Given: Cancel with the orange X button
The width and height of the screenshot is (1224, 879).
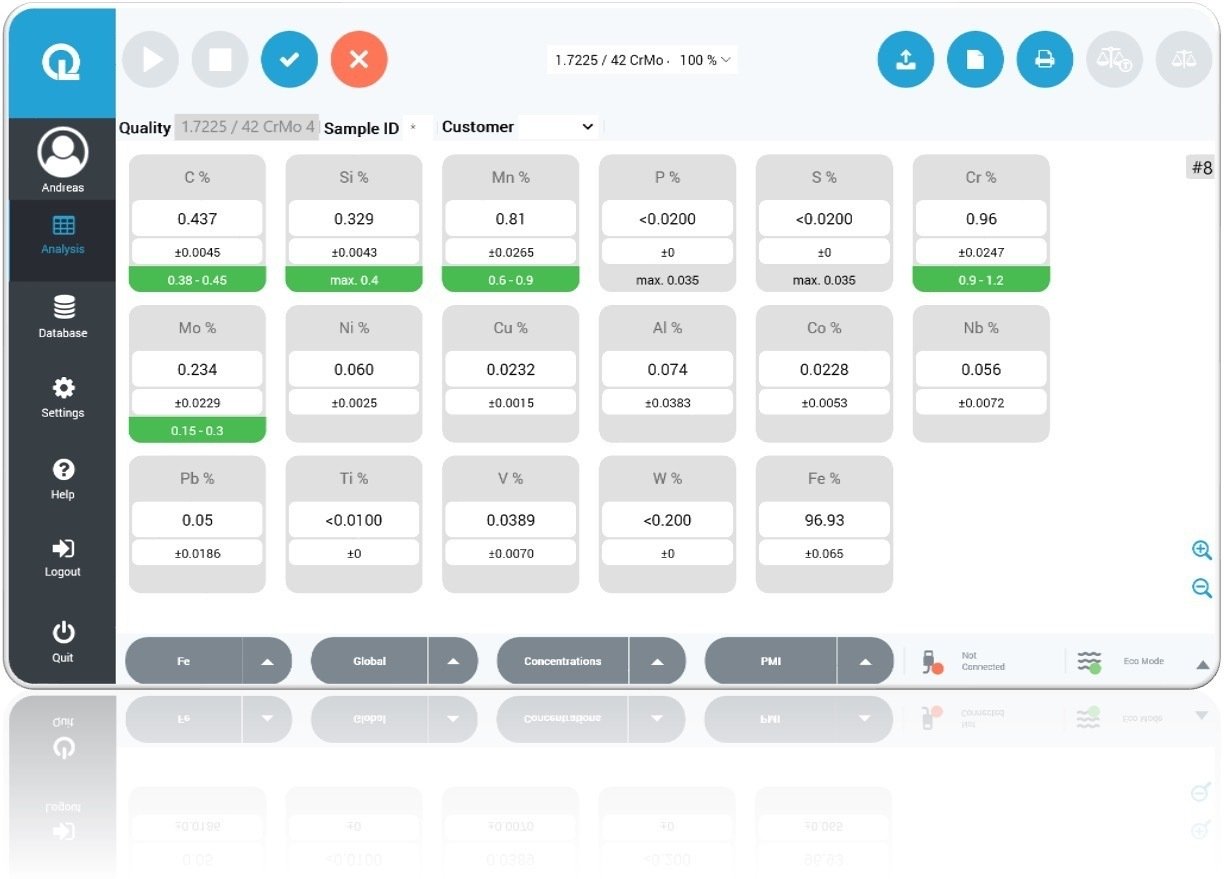Looking at the screenshot, I should tap(359, 60).
